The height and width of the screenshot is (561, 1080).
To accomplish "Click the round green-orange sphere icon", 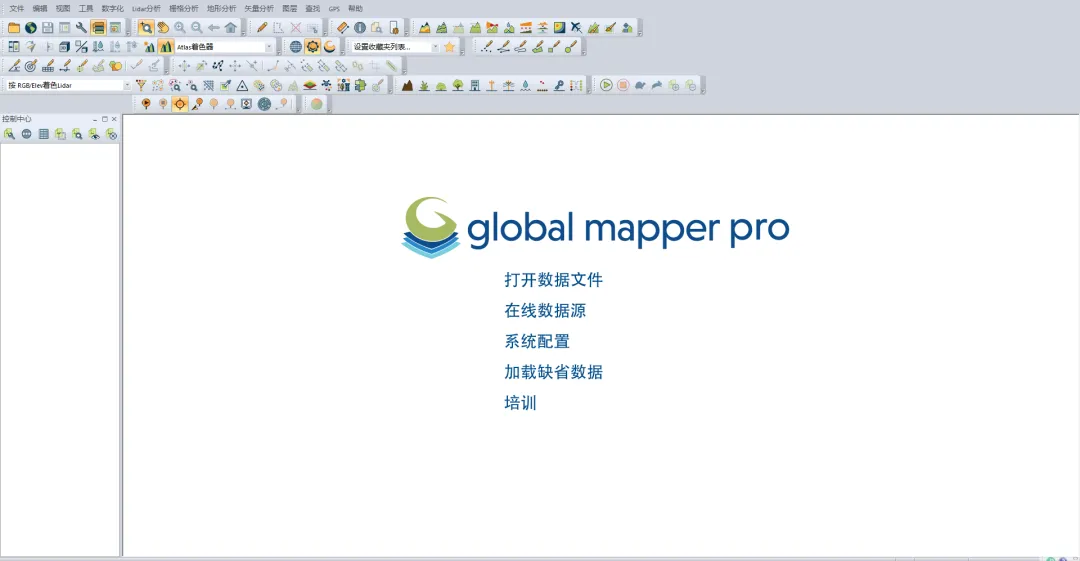I will tap(316, 104).
